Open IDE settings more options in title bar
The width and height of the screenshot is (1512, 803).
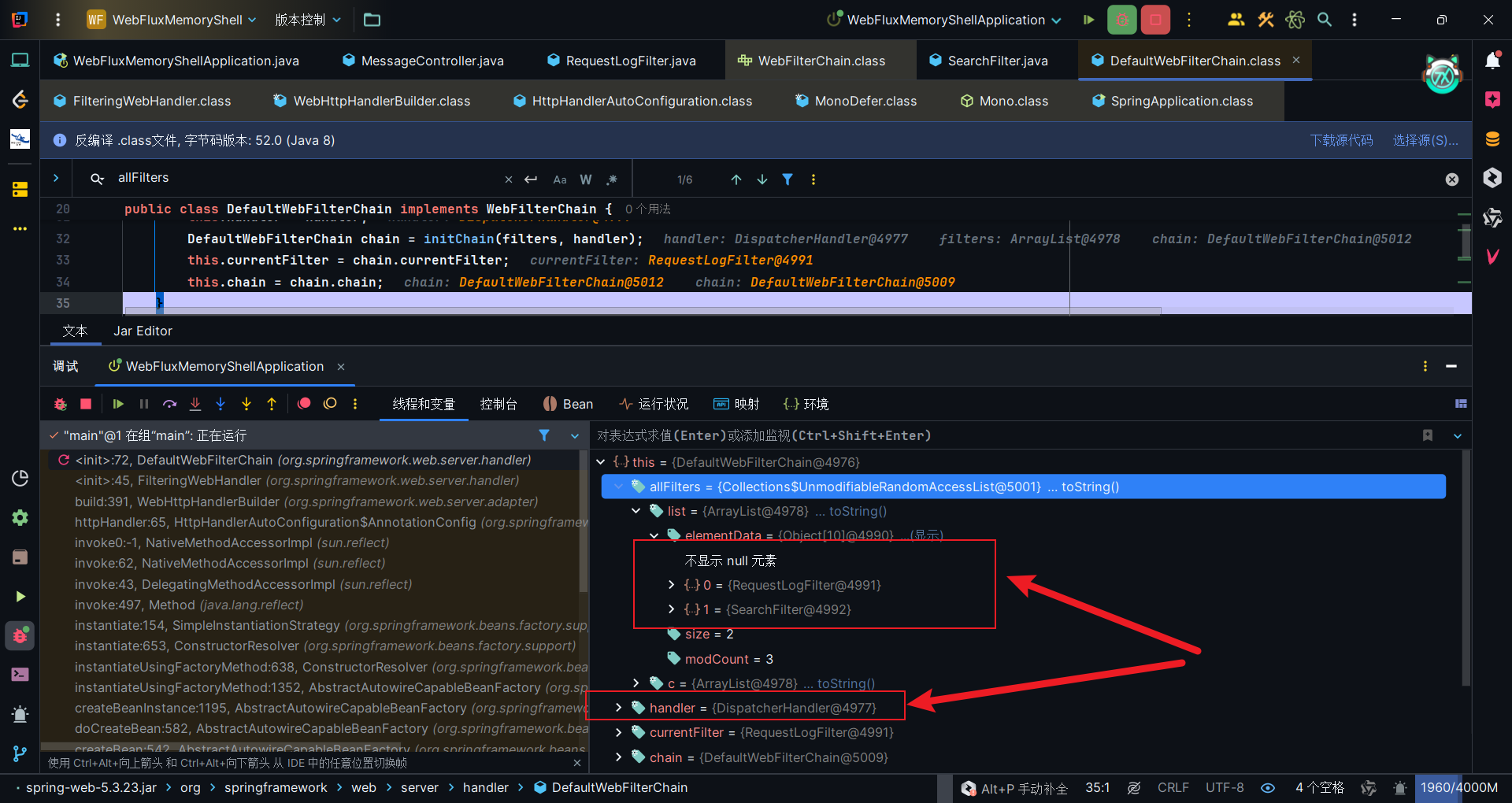(x=1354, y=20)
